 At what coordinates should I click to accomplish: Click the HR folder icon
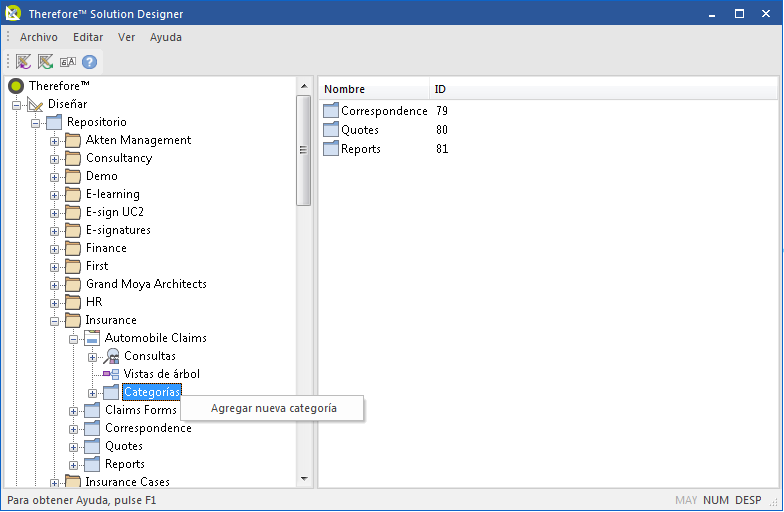73,302
